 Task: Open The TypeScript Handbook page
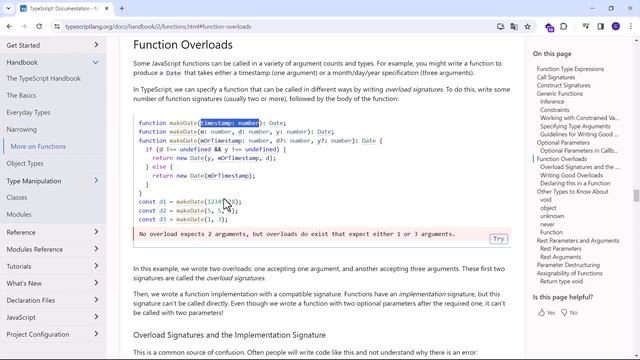(43, 78)
